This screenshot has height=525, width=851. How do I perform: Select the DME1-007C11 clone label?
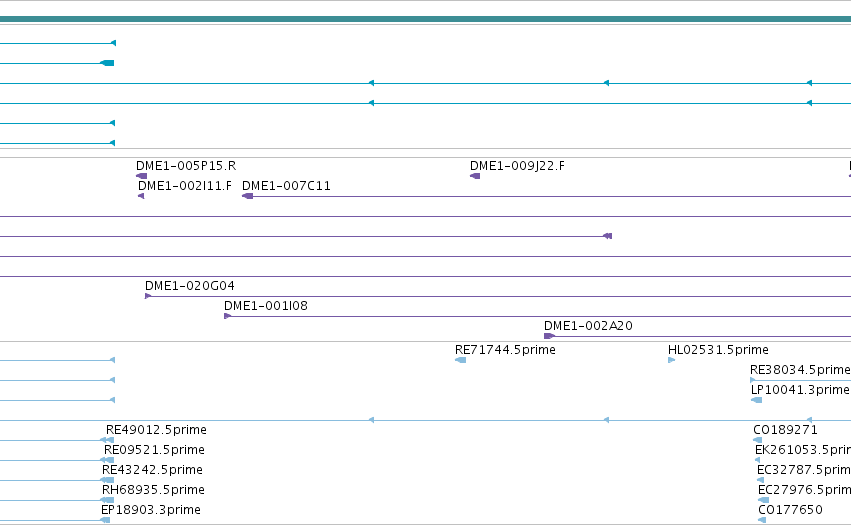click(286, 186)
